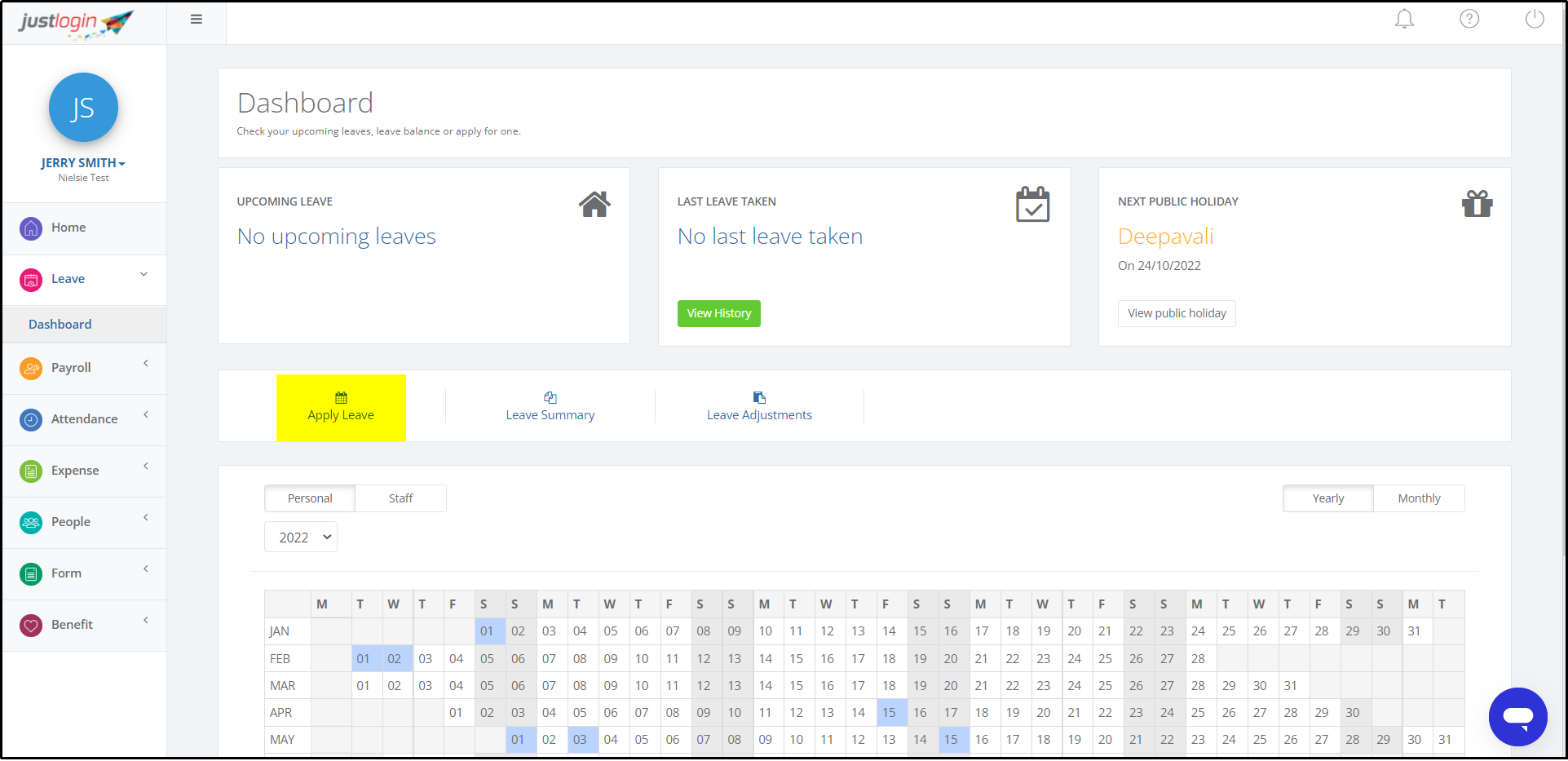Click the logout power icon
Viewport: 1568px width, 761px height.
pos(1535,18)
